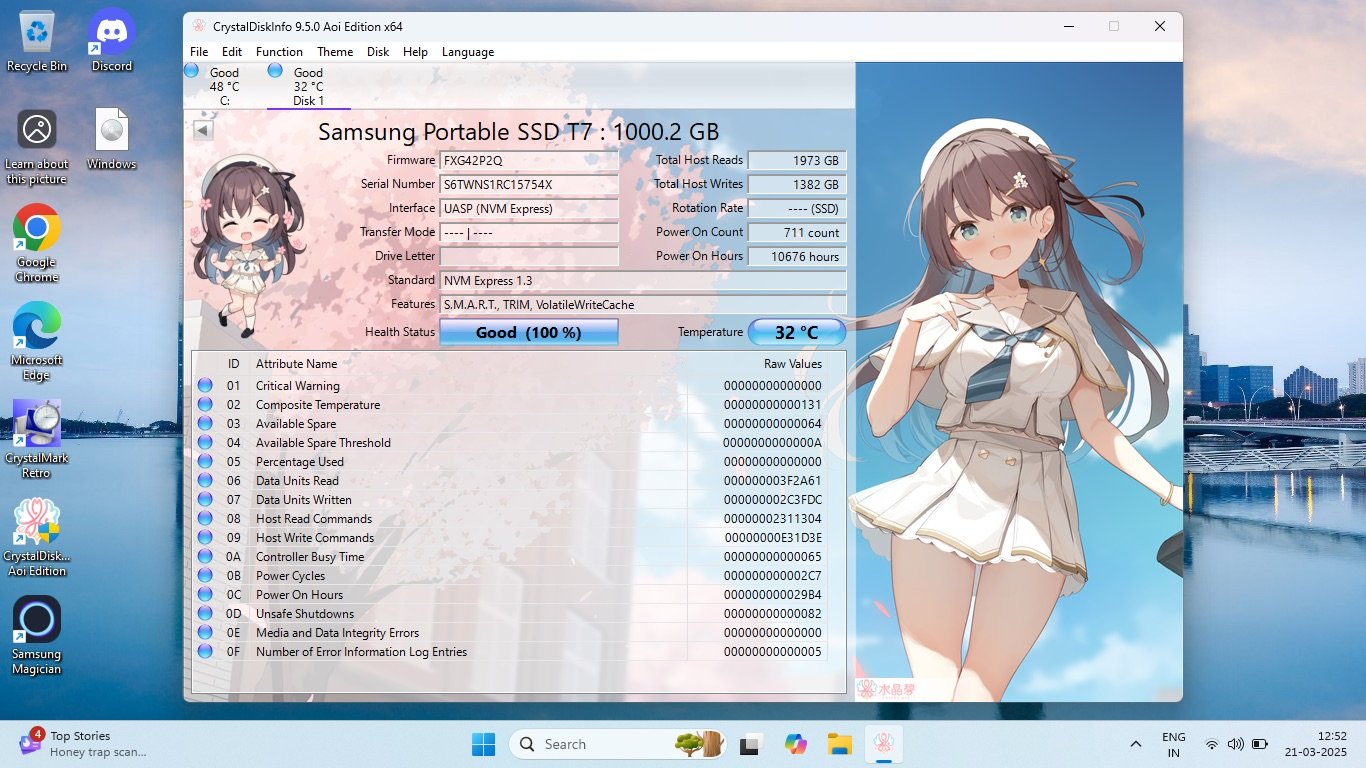The height and width of the screenshot is (768, 1366).
Task: Click the status orb for Unsafe Shutdowns
Action: 205,614
